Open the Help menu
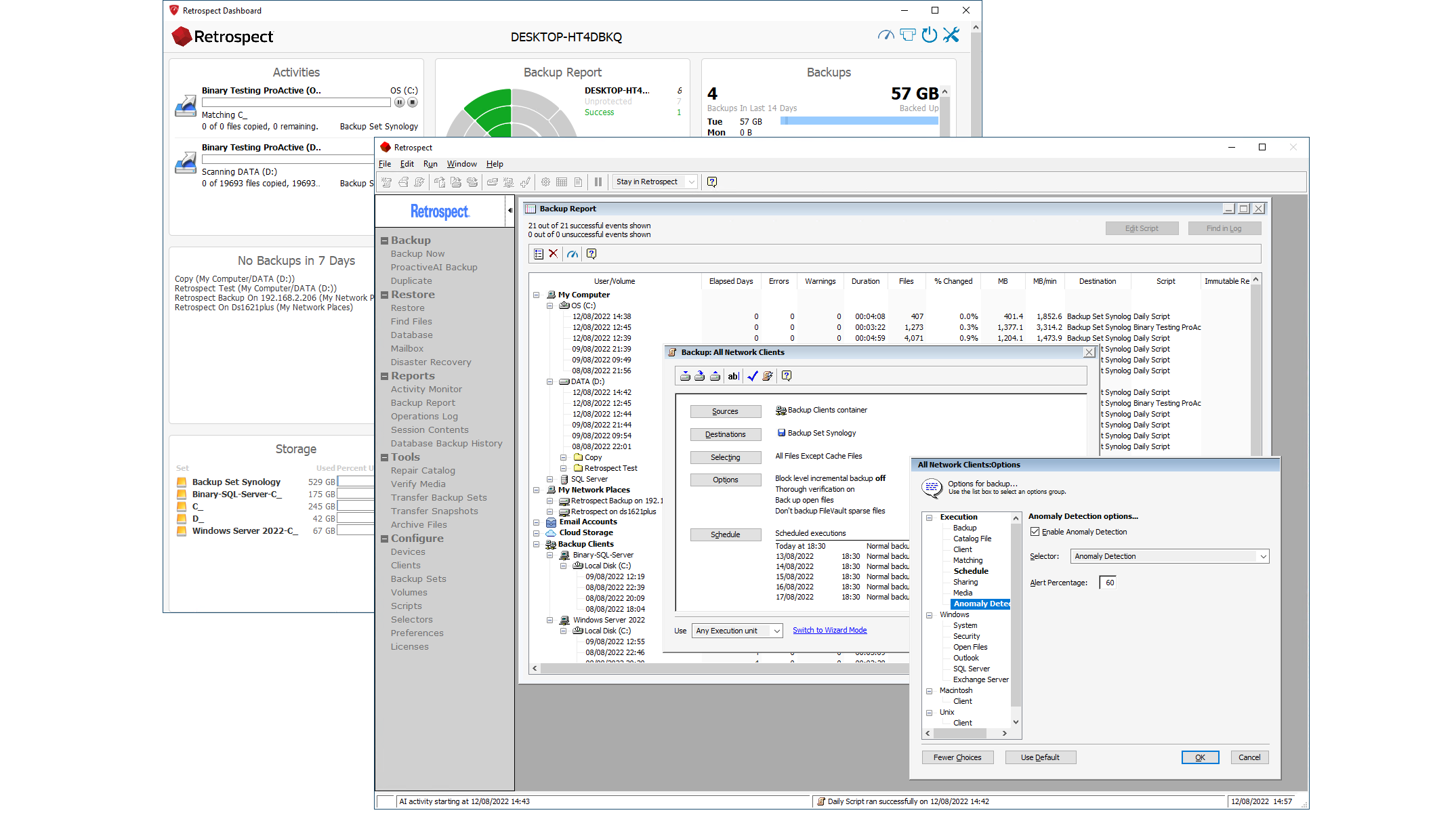 495,164
